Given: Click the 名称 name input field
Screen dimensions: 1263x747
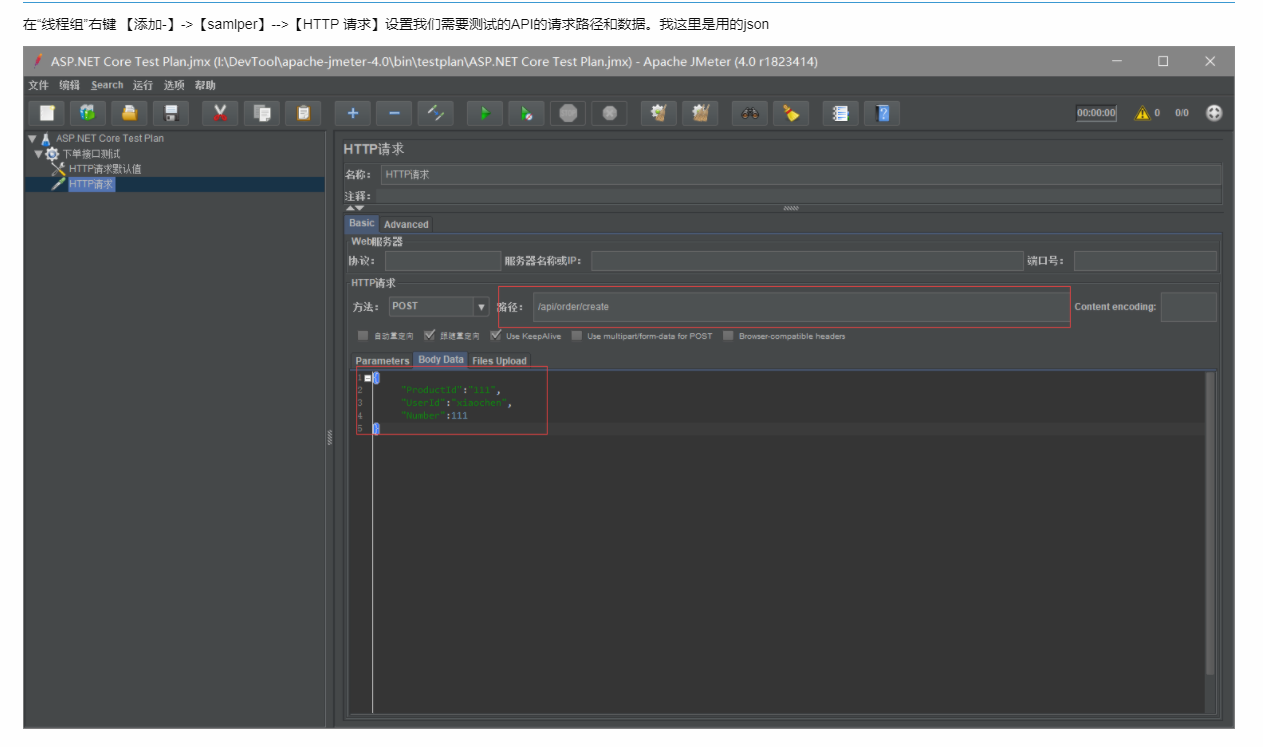Looking at the screenshot, I should pos(801,175).
